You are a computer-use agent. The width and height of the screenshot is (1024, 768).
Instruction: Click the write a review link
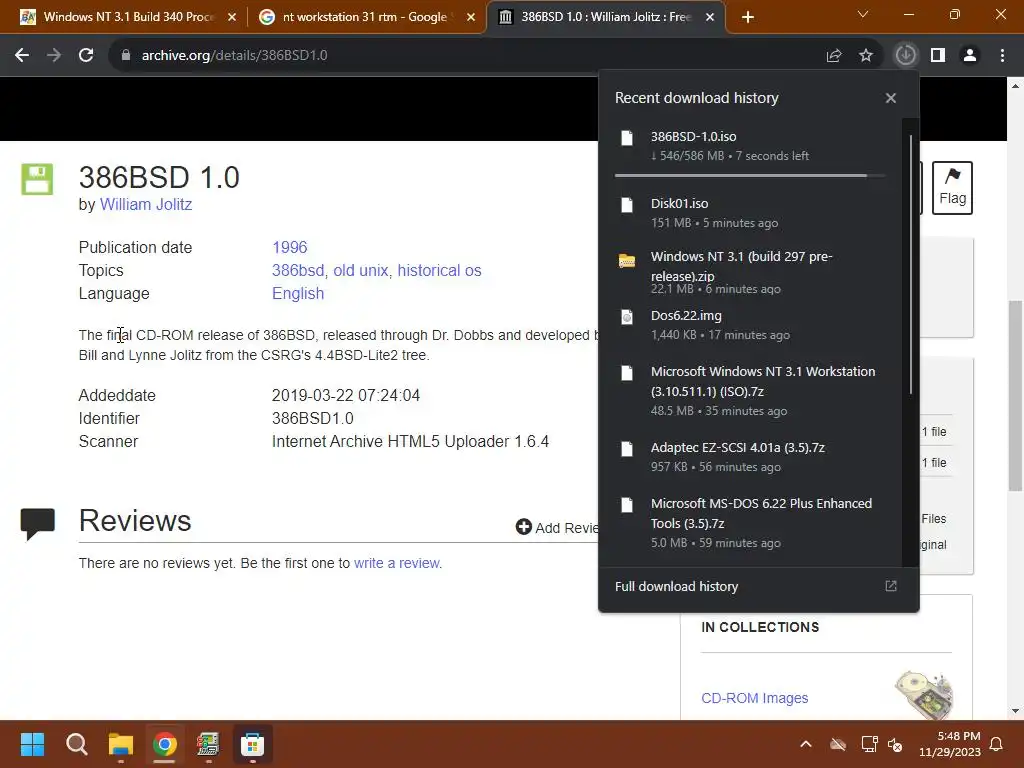click(397, 563)
